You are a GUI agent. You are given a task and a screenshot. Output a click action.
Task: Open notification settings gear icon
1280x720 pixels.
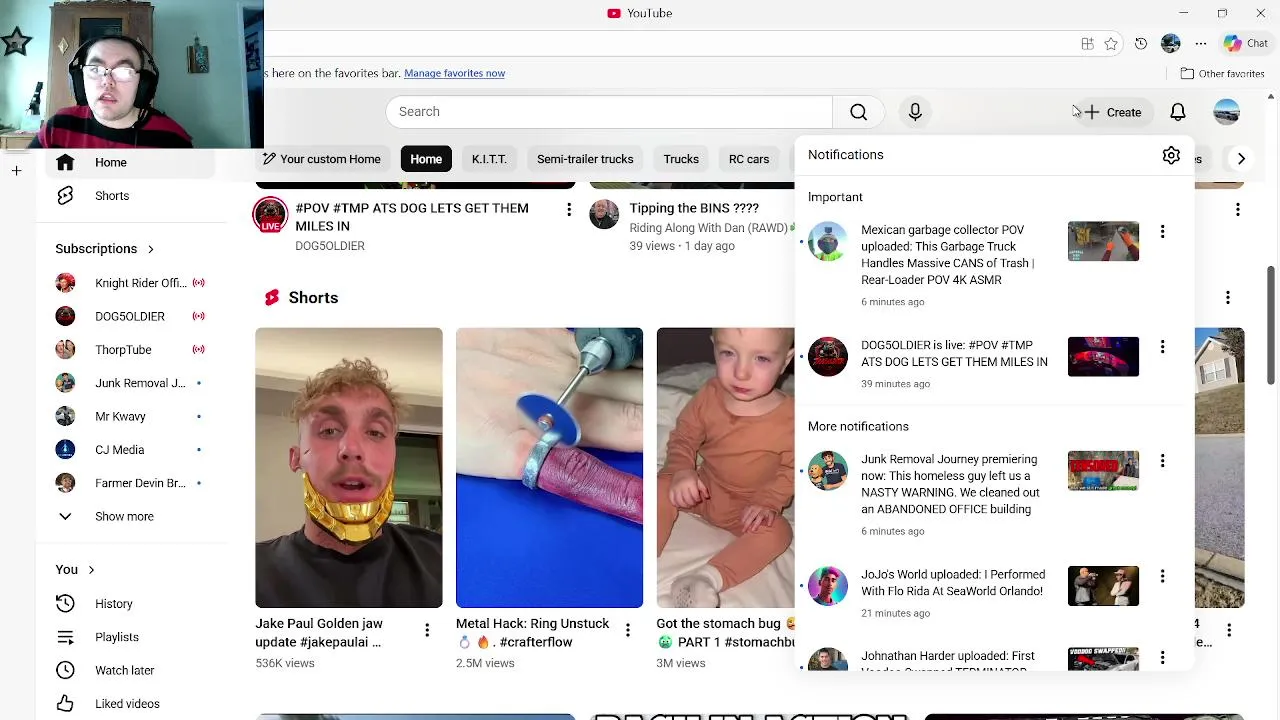click(1171, 155)
